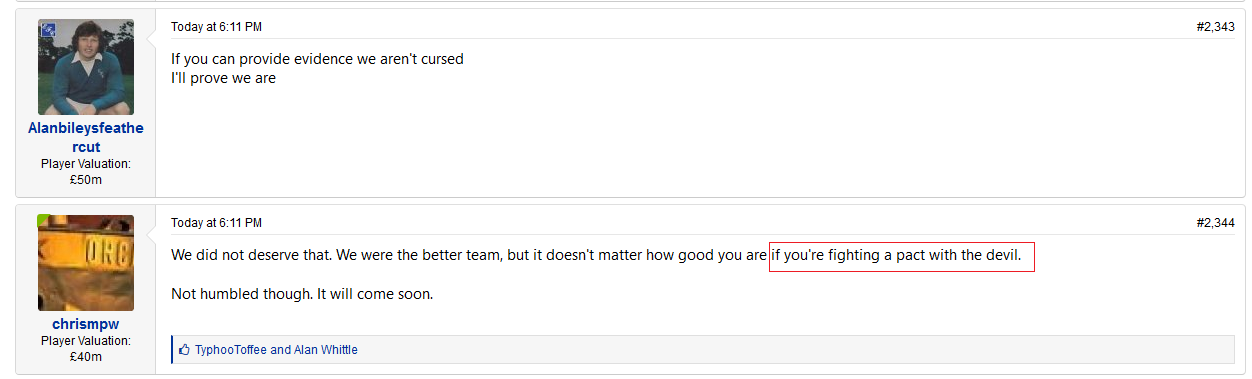Click the timestamp on chrismpw's post

tap(216, 223)
